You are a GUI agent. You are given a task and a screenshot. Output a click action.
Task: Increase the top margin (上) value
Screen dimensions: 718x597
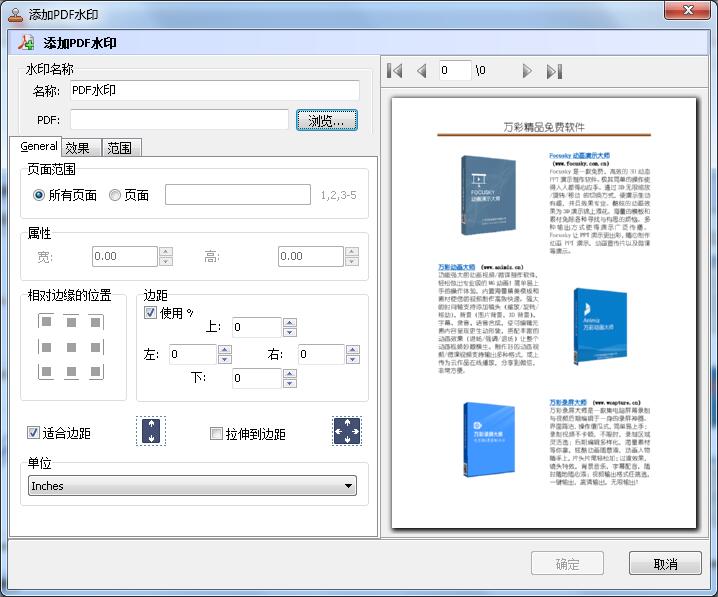[289, 322]
